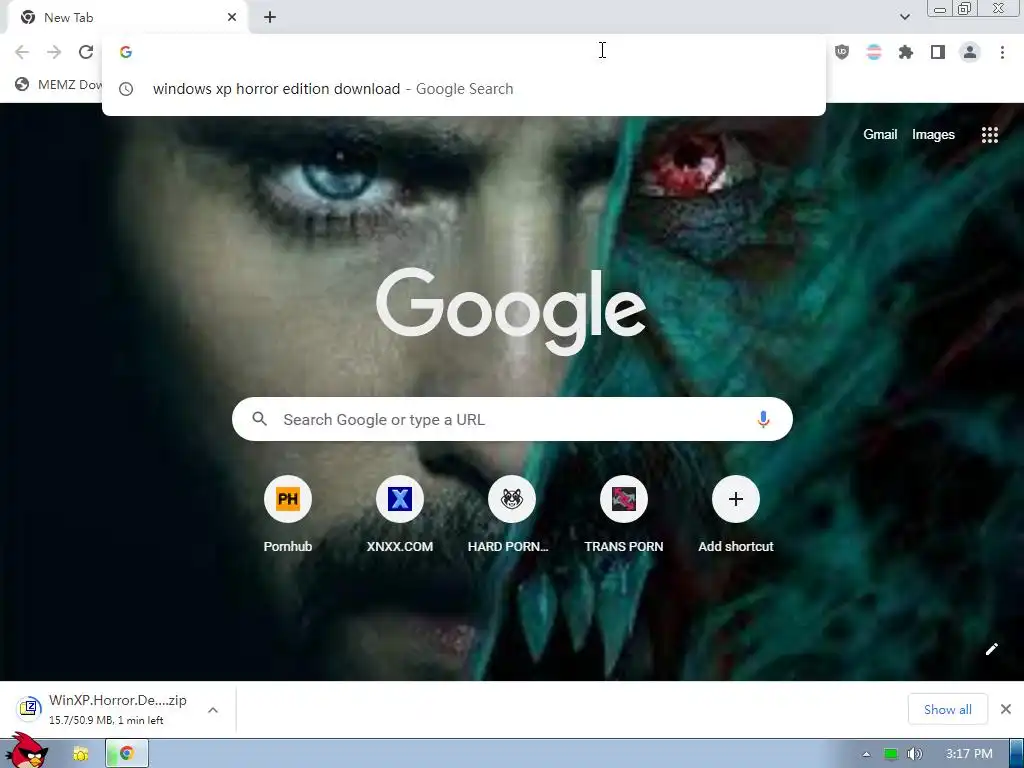Screen dimensions: 1024x768
Task: Click Show desktop strip at taskbar end
Action: [x=1017, y=754]
